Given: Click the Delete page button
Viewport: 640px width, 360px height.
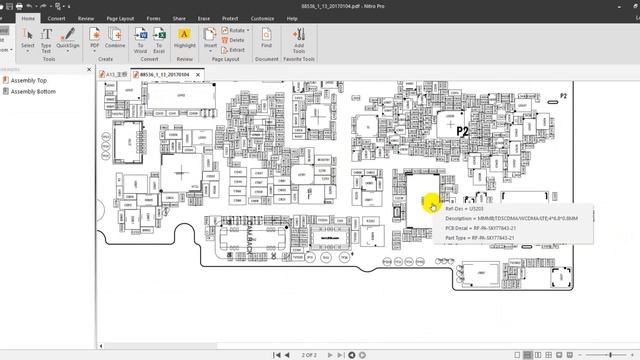Looking at the screenshot, I should click(233, 40).
